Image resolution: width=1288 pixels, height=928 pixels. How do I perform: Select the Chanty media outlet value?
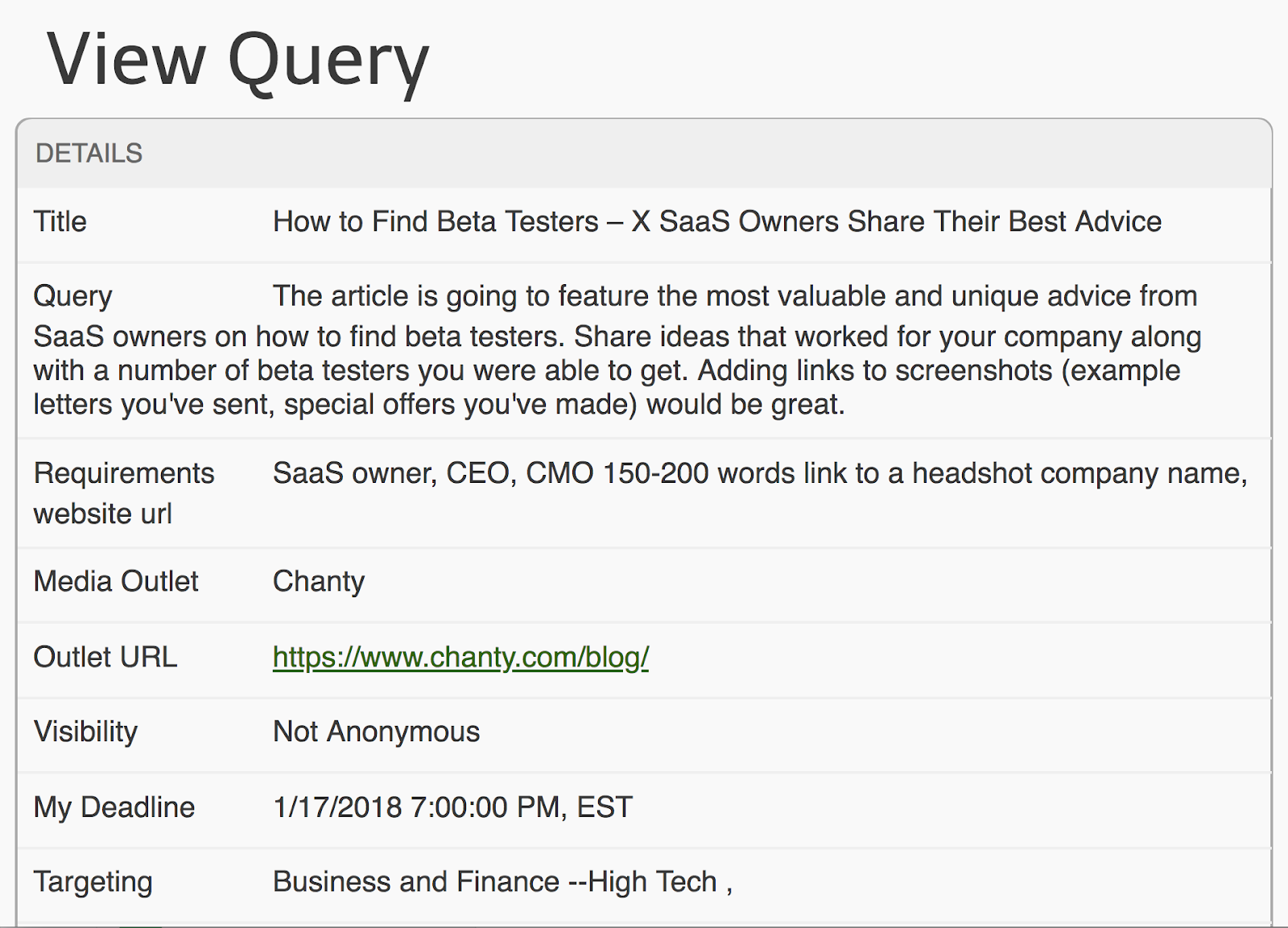[x=319, y=581]
